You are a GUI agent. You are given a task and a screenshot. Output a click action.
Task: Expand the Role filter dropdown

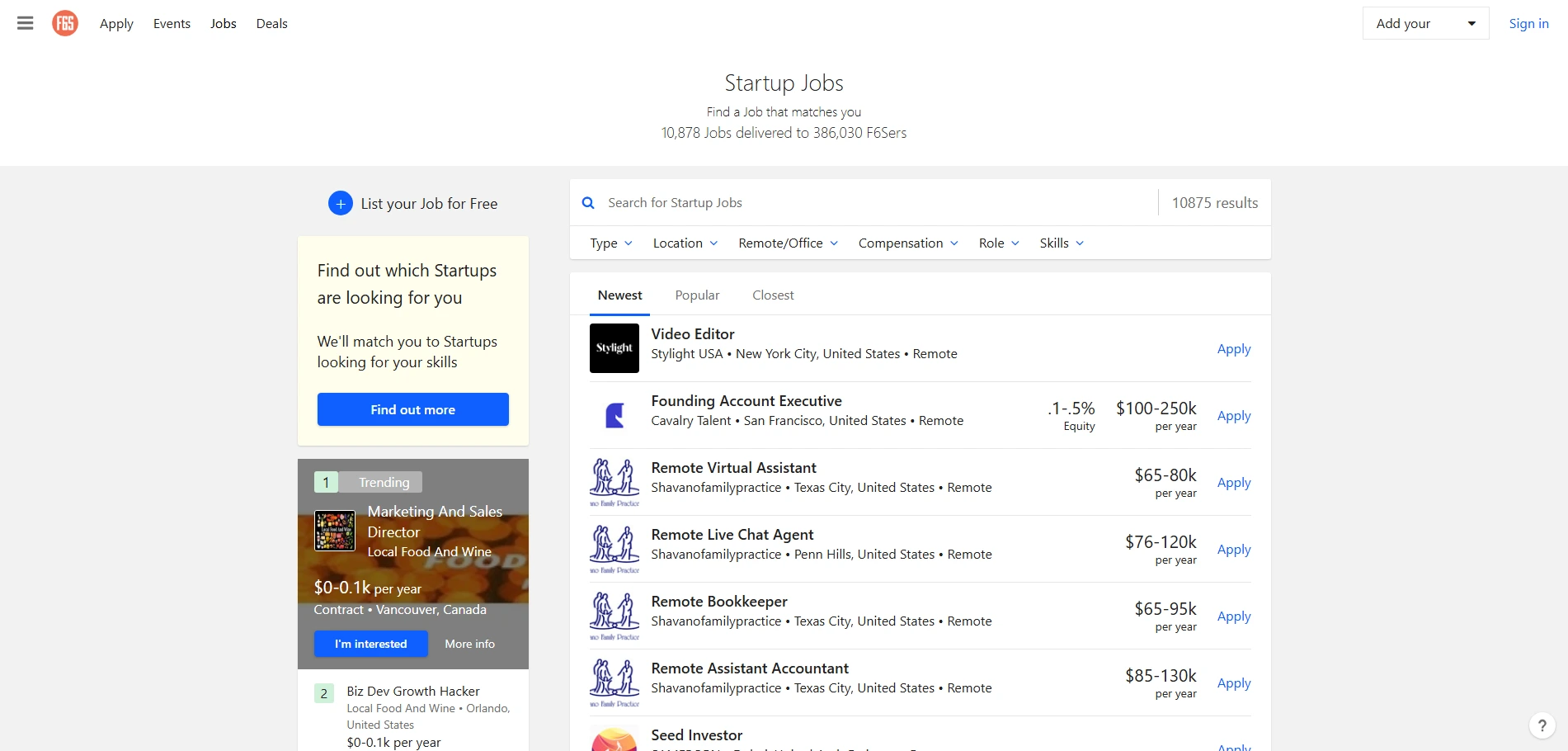pos(999,243)
